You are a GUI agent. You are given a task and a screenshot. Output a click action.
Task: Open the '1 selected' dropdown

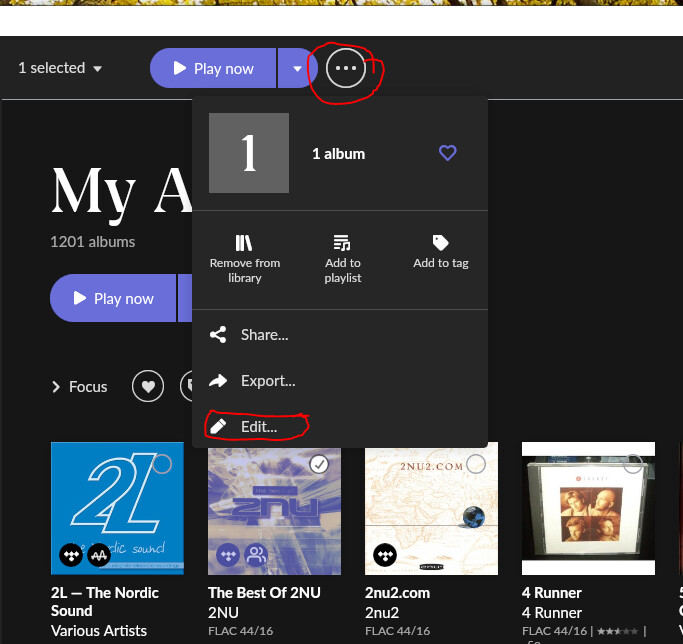click(60, 68)
